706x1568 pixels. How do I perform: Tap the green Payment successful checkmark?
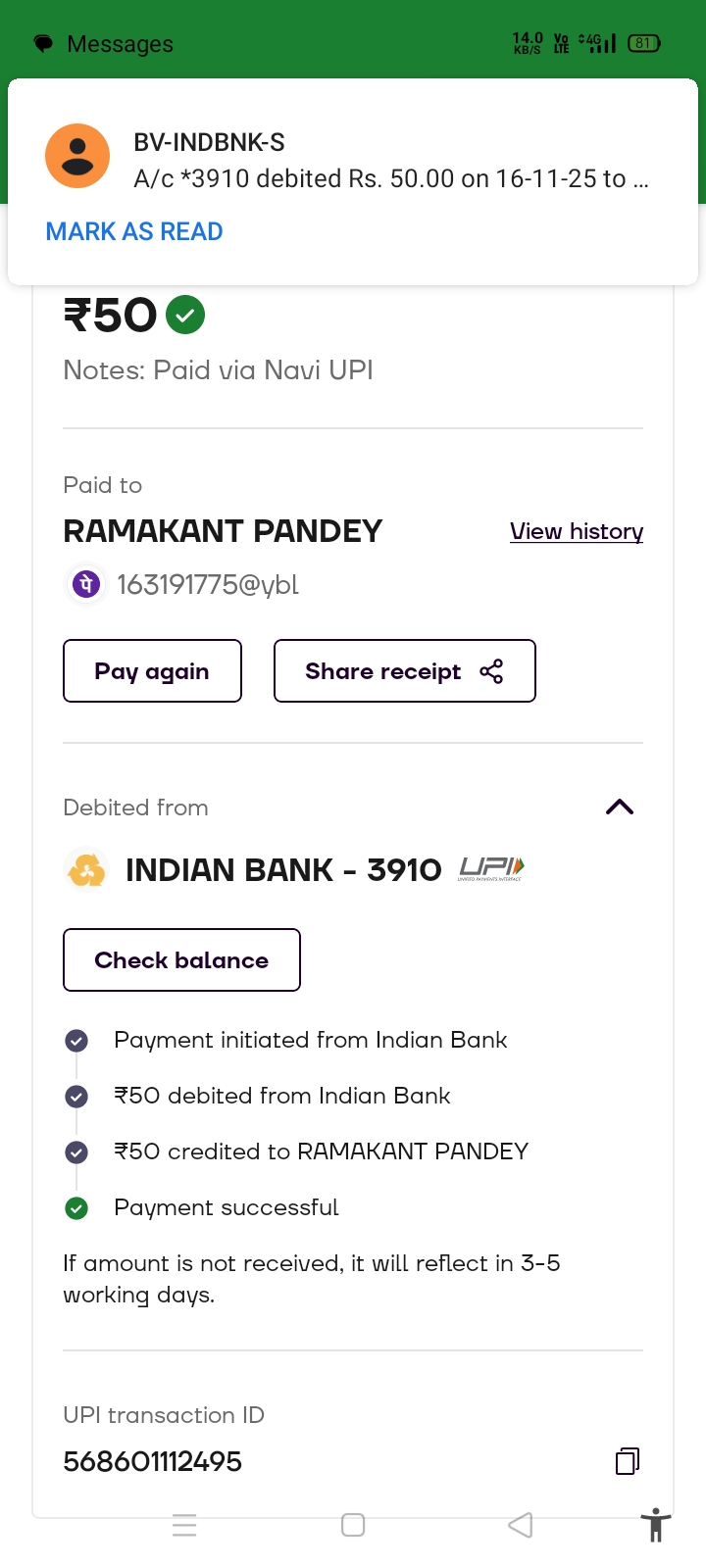coord(76,1208)
